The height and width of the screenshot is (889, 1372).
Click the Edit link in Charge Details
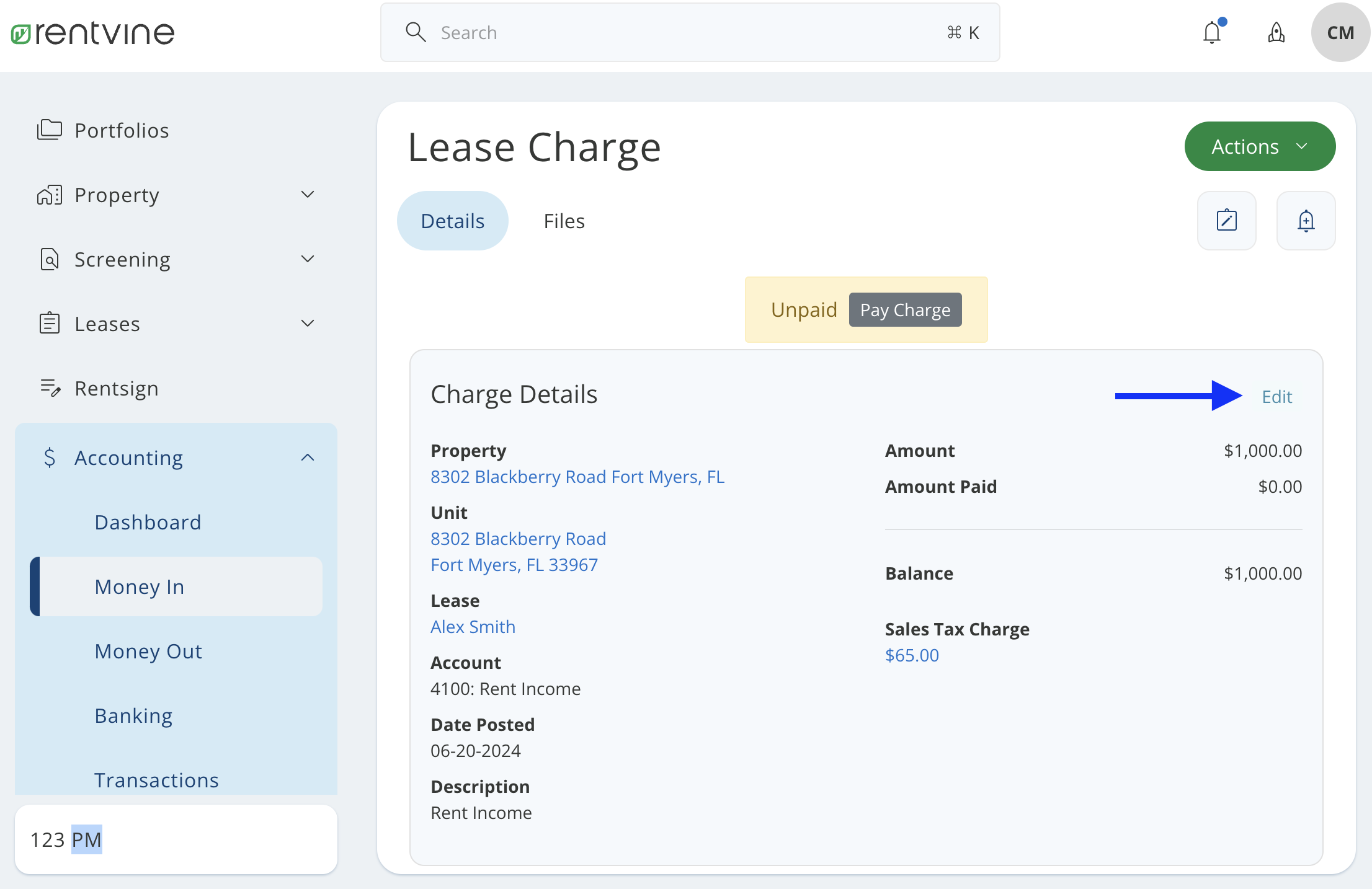coord(1276,396)
